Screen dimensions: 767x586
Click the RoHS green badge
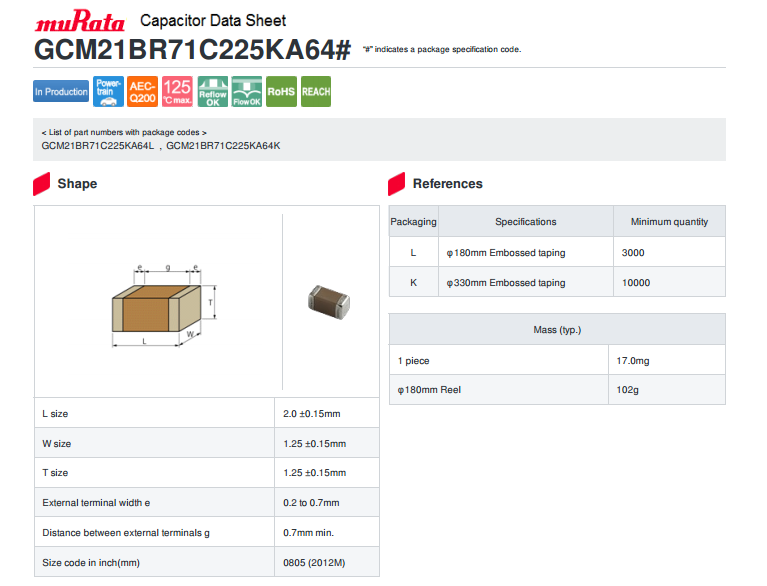pos(281,91)
